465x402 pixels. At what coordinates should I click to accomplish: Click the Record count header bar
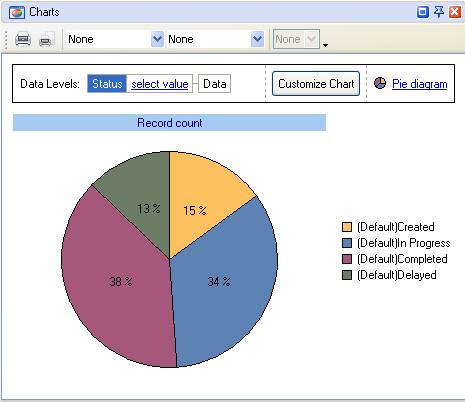169,123
